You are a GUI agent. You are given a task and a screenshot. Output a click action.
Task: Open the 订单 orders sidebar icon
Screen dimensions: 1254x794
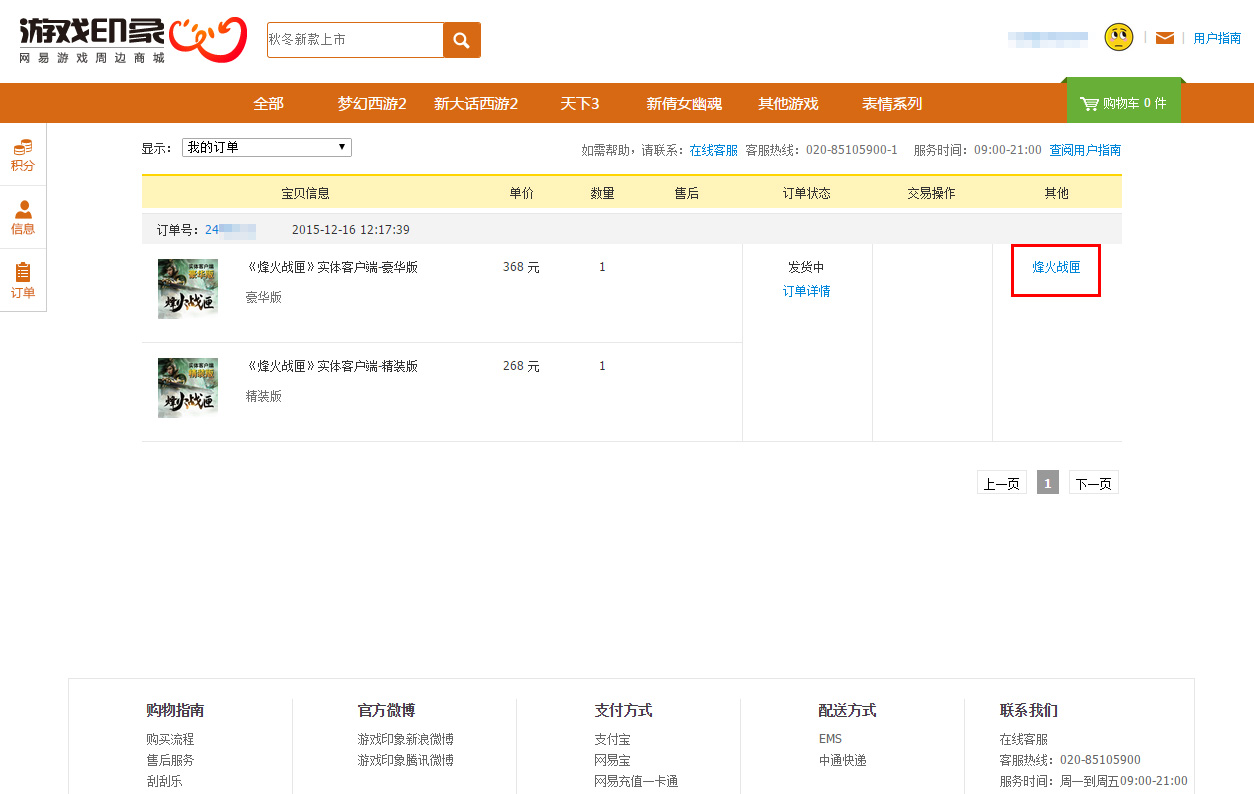click(23, 281)
